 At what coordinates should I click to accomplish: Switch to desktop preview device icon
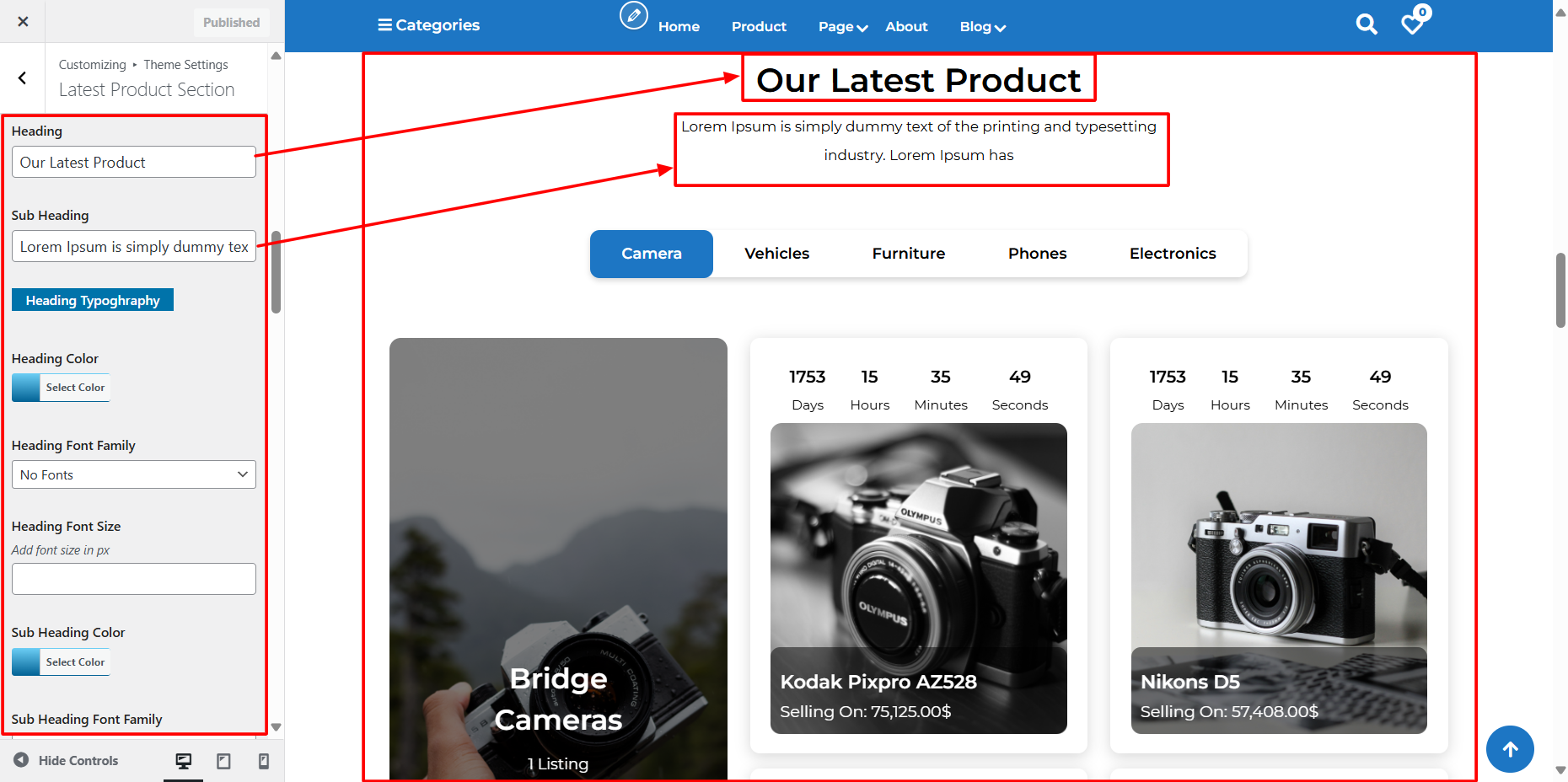[183, 761]
